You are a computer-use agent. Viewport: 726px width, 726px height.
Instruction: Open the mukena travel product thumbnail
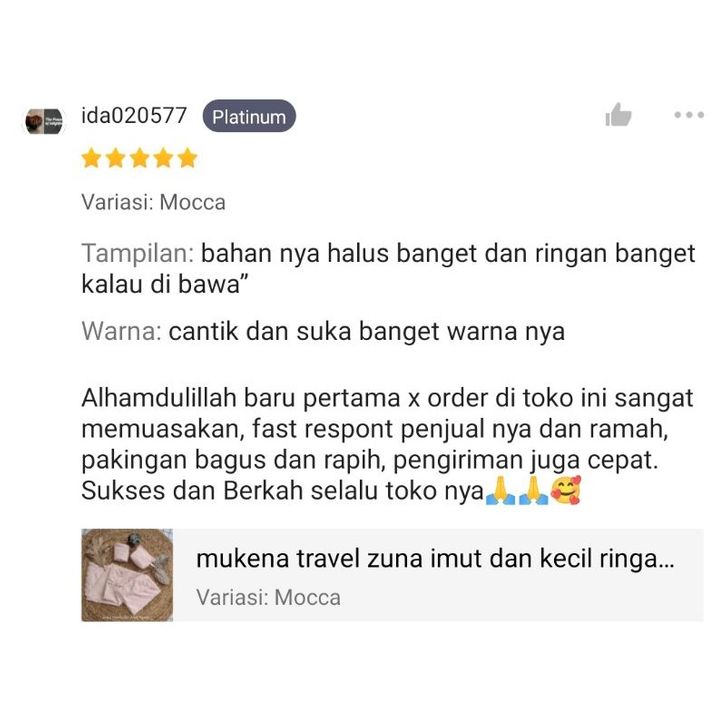point(127,575)
